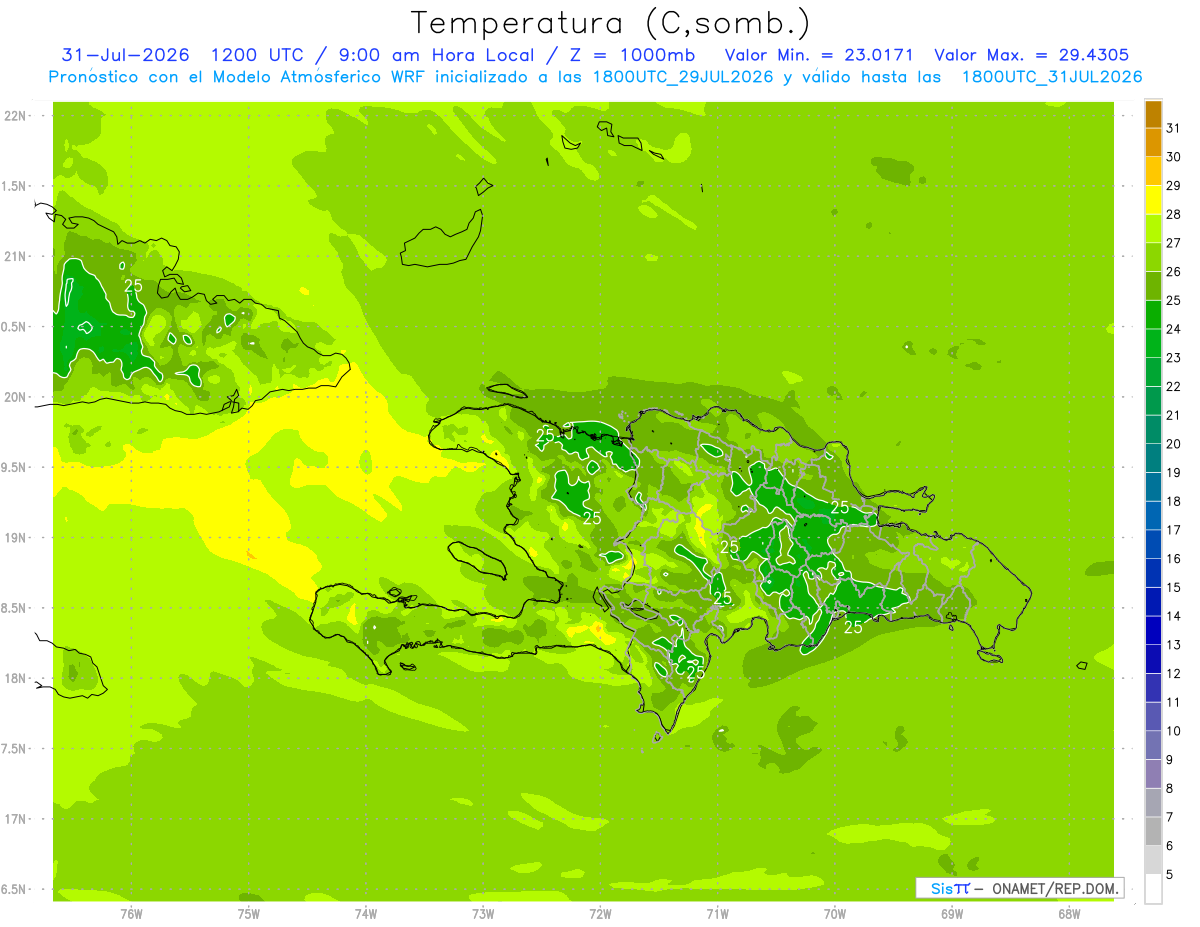Click the "7.5N" latitude label
This screenshot has height=927, width=1200.
coord(16,749)
